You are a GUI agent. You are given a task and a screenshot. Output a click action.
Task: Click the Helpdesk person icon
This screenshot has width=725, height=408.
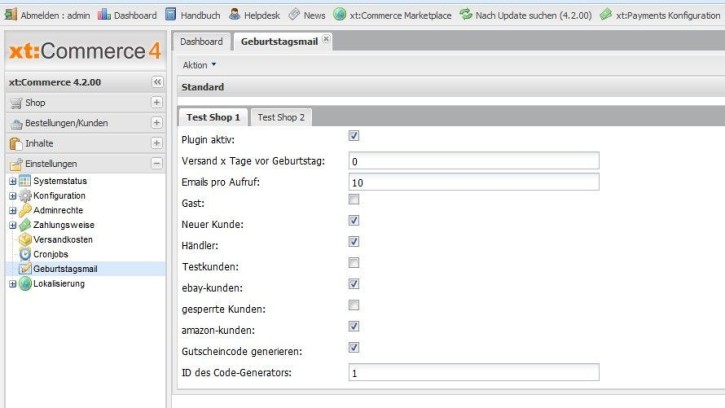[234, 14]
